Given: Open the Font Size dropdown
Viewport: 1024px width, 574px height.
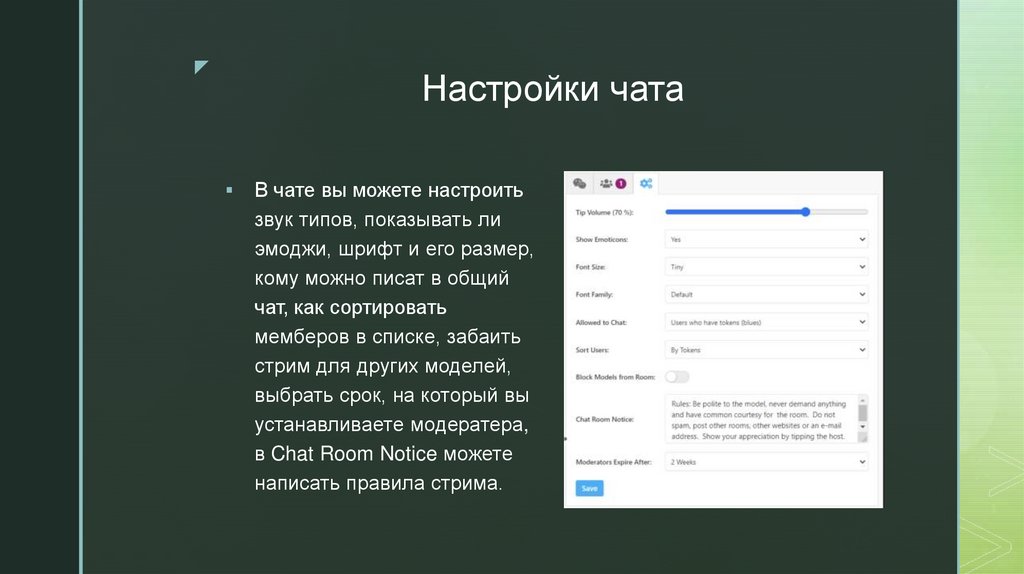Looking at the screenshot, I should coord(766,267).
